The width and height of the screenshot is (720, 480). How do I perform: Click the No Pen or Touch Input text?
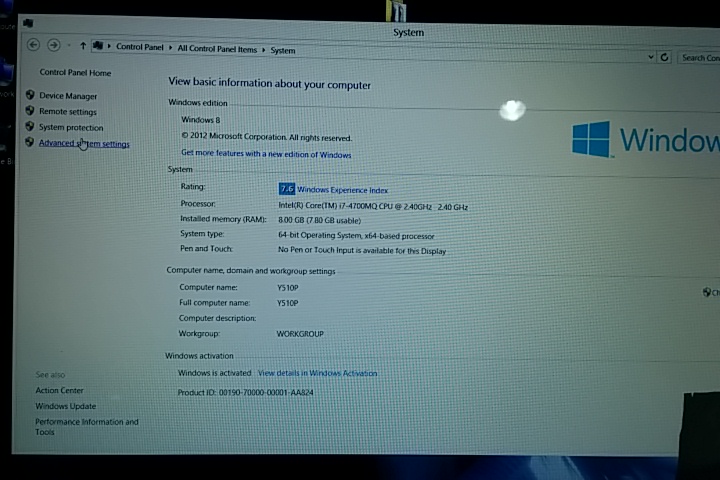click(x=362, y=251)
